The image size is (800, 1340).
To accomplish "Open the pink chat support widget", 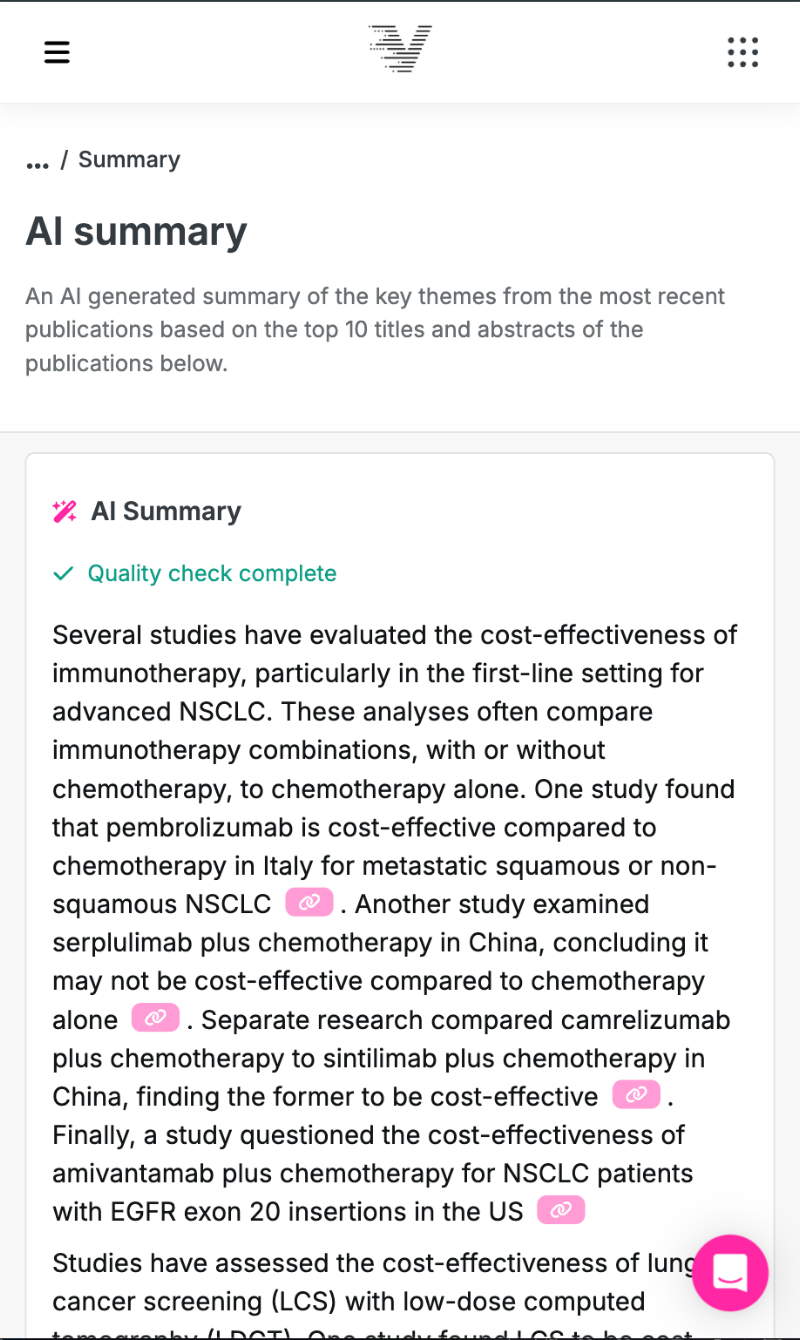I will coord(730,1273).
